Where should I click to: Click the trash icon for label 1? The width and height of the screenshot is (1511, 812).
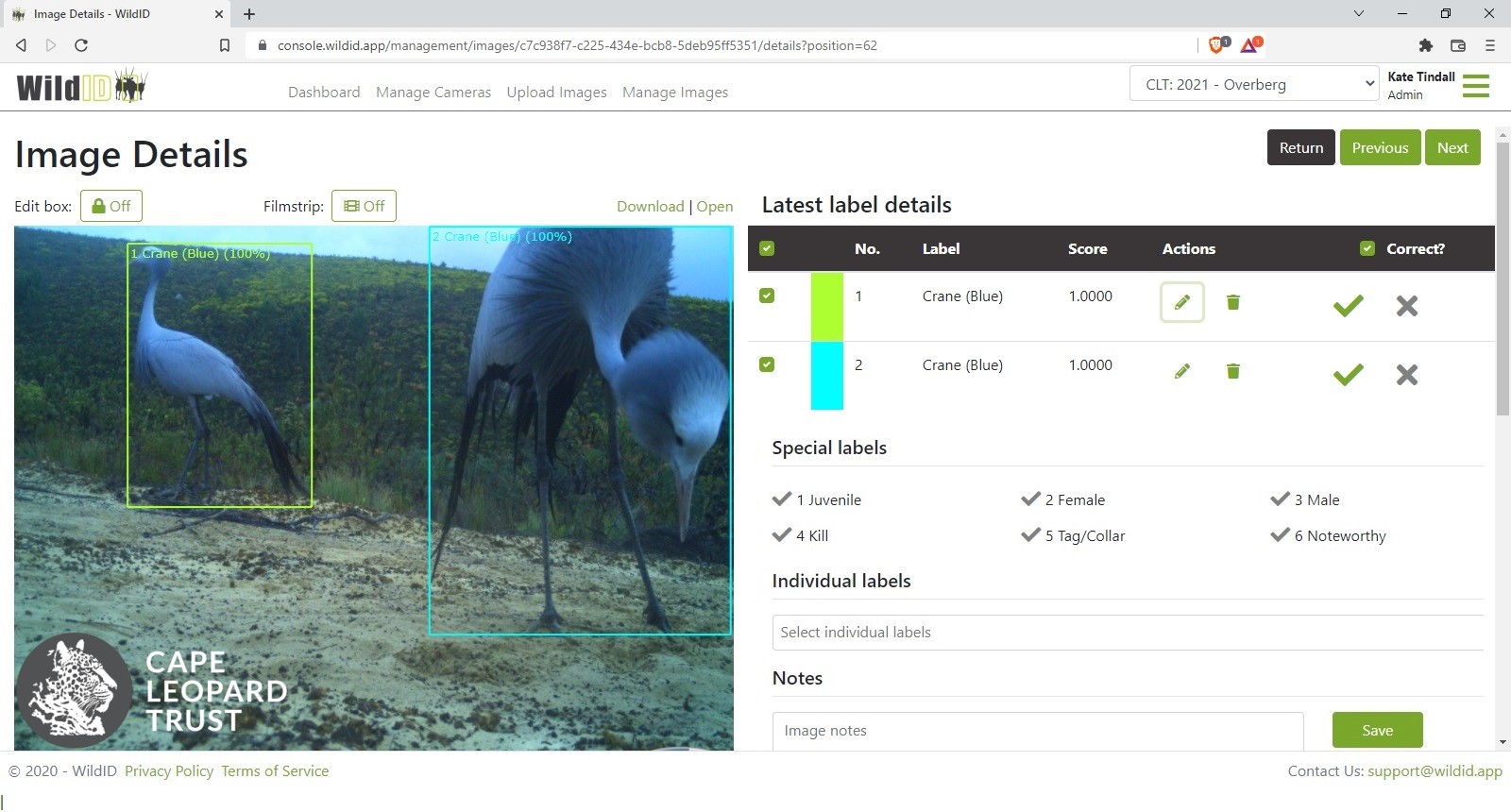pos(1232,302)
